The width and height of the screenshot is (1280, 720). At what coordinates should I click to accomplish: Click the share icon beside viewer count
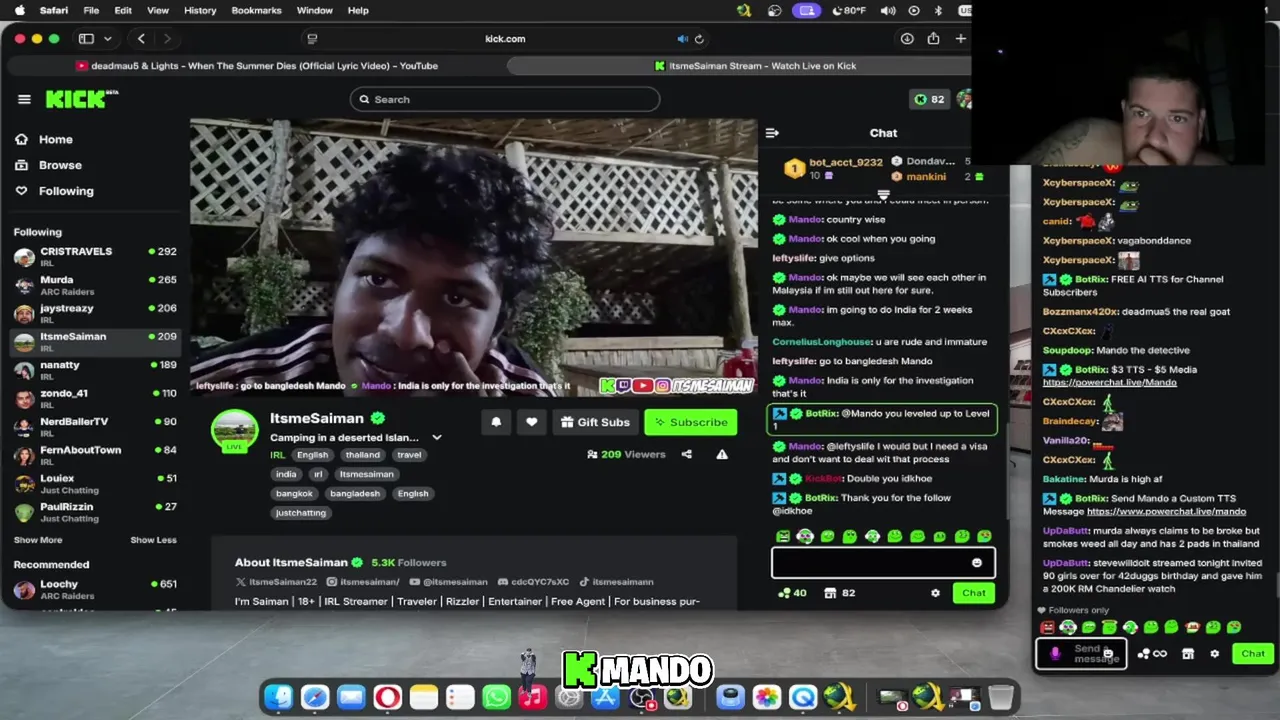(686, 454)
